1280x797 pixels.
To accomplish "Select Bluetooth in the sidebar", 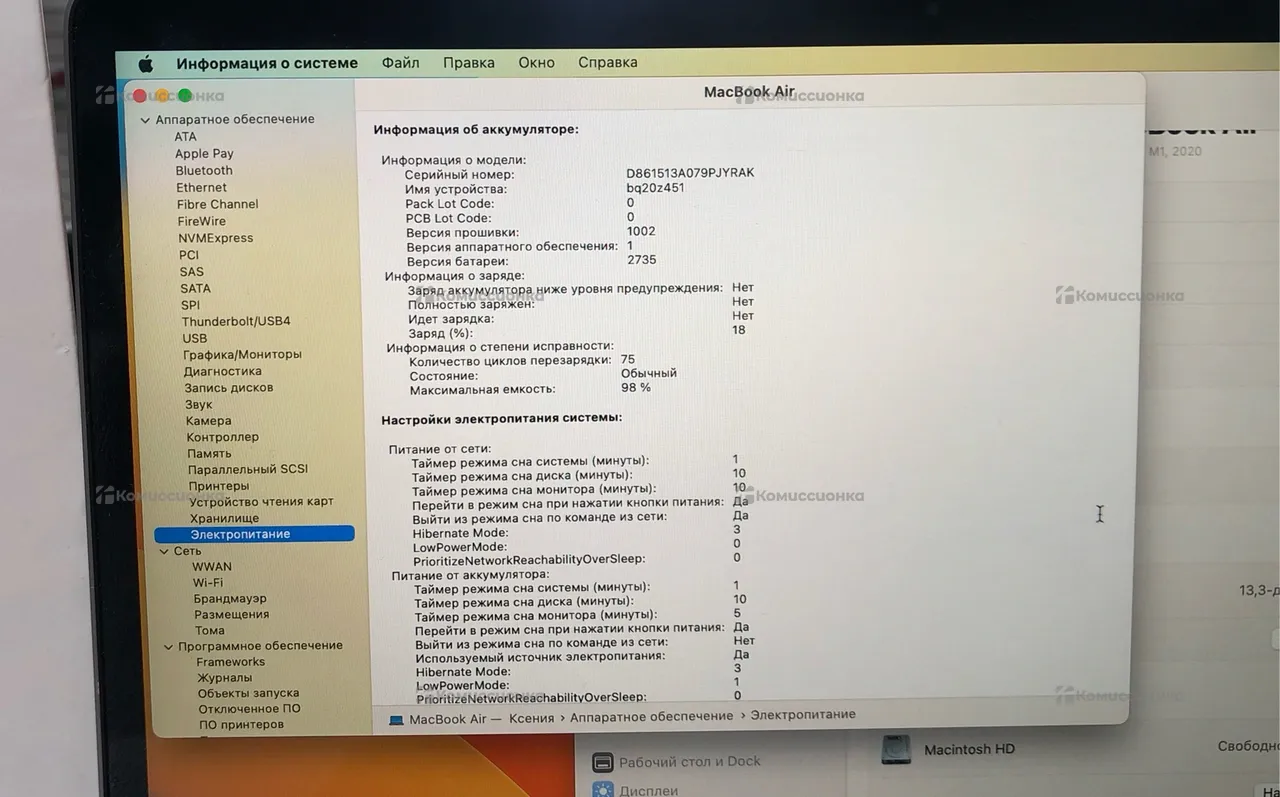I will [x=204, y=171].
